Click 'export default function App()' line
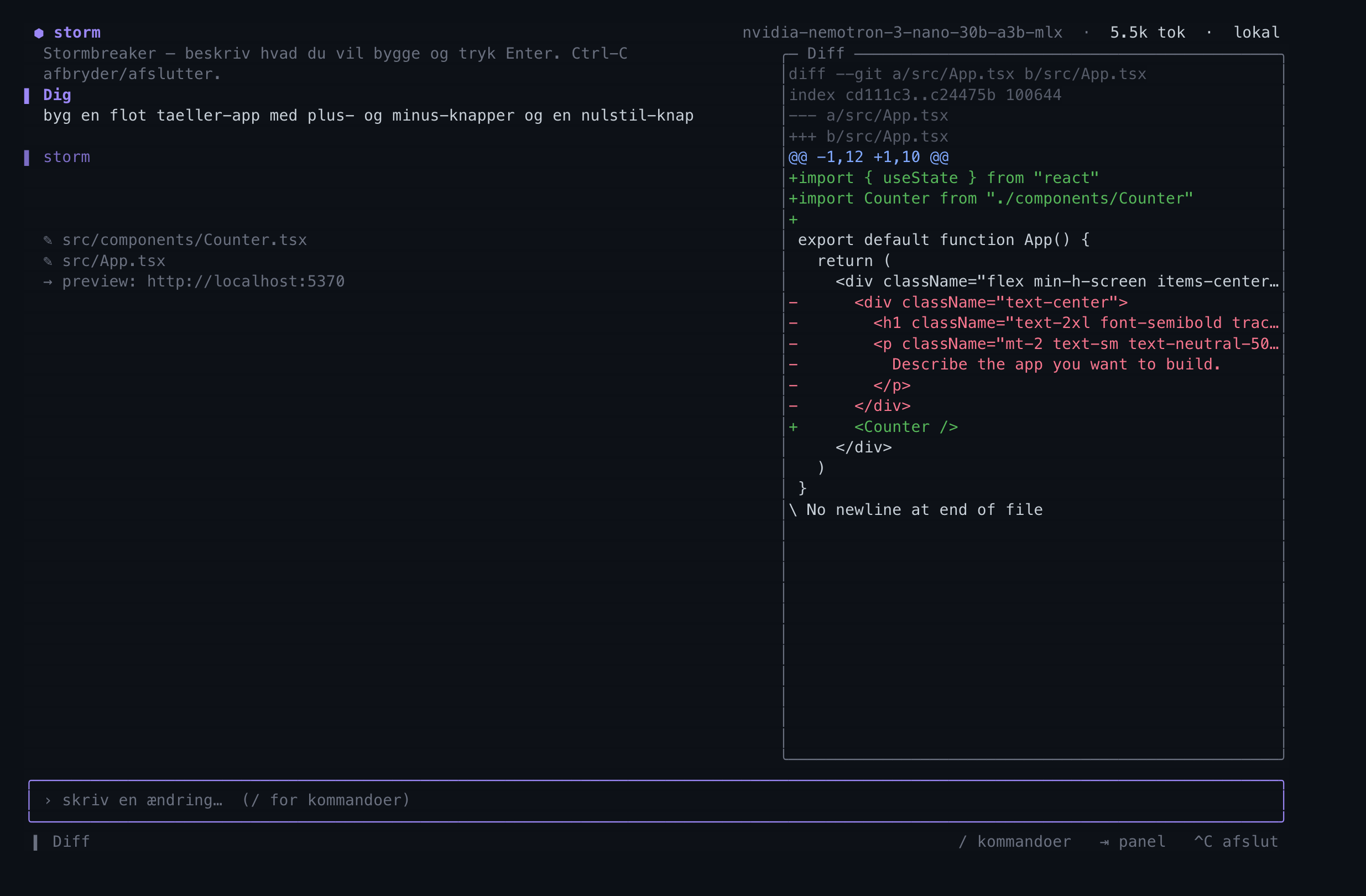 click(943, 240)
